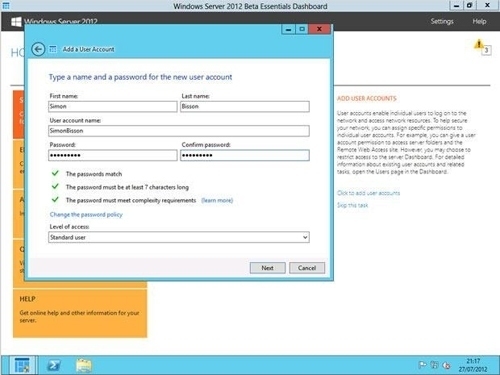Click the 'Click to add user accounts' link
This screenshot has height=375, width=500.
pyautogui.click(x=368, y=193)
